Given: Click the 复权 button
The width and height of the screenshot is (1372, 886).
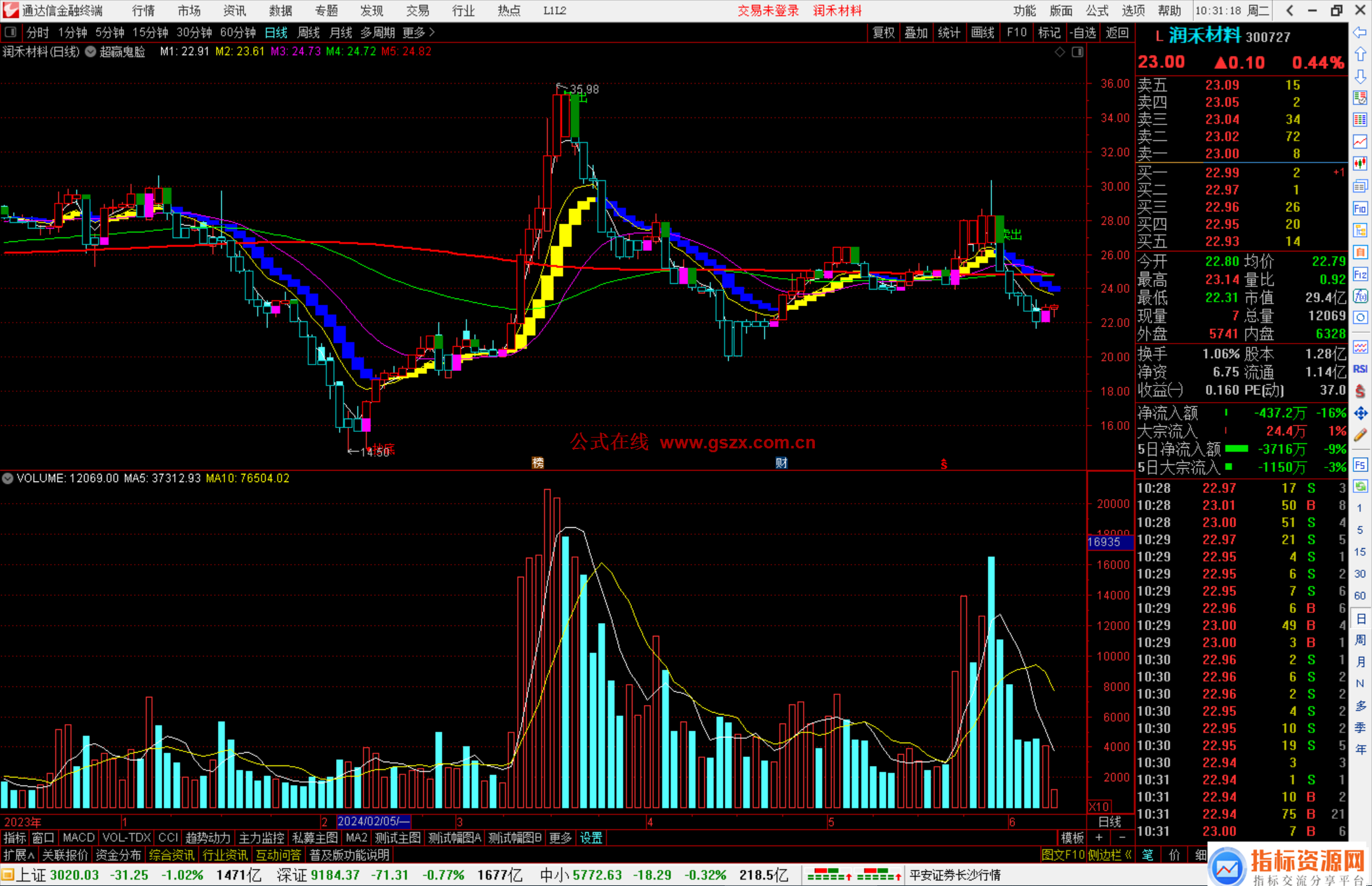Looking at the screenshot, I should point(884,32).
